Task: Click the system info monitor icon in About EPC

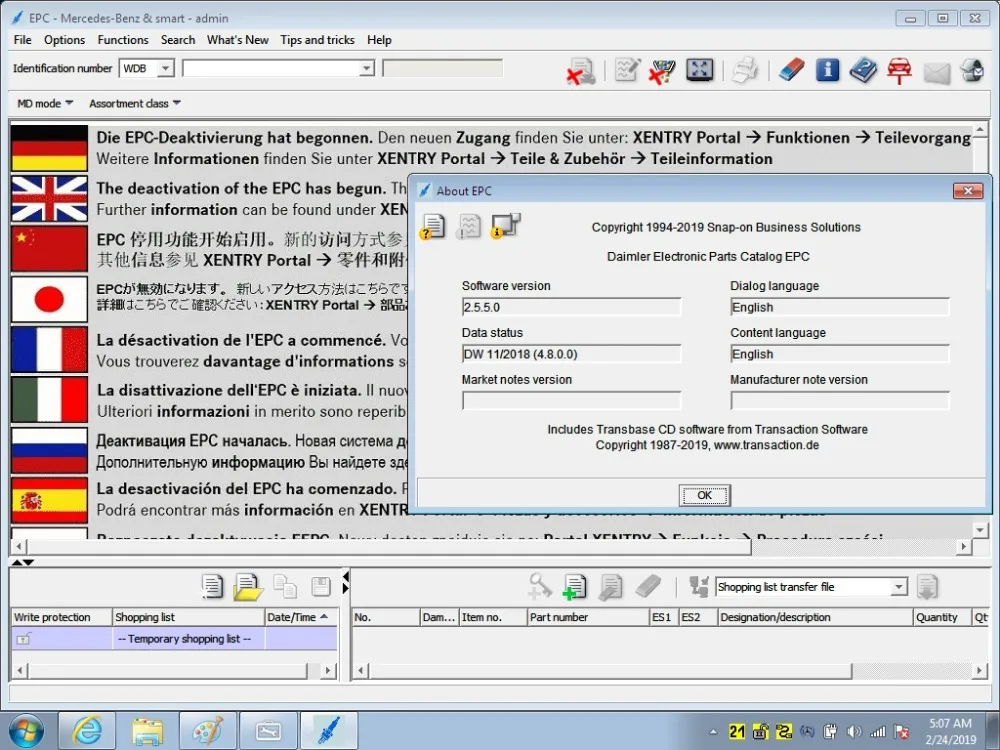Action: [x=506, y=226]
